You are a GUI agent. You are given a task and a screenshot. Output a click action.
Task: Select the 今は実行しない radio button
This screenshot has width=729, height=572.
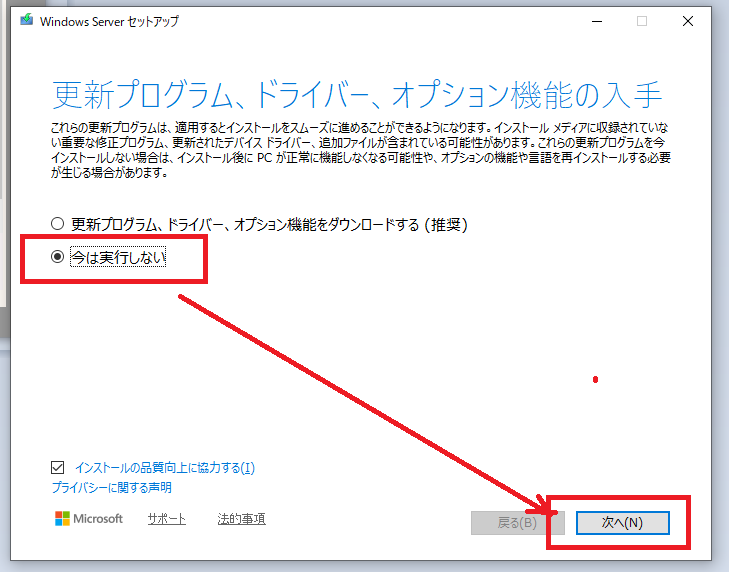click(57, 257)
